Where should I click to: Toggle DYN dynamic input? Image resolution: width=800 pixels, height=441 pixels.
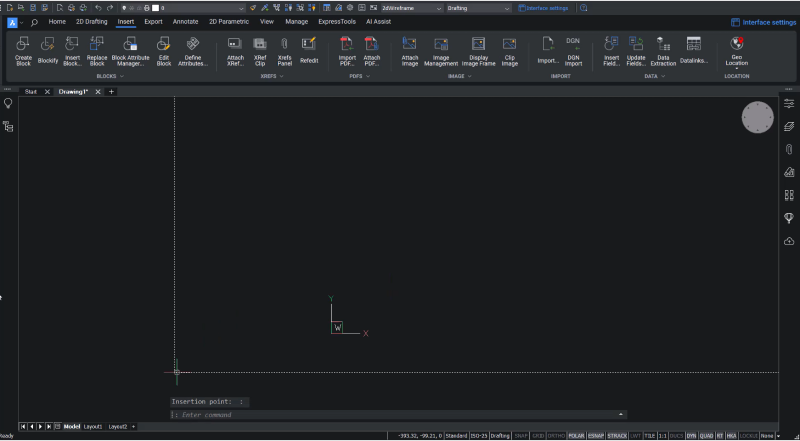coord(691,436)
